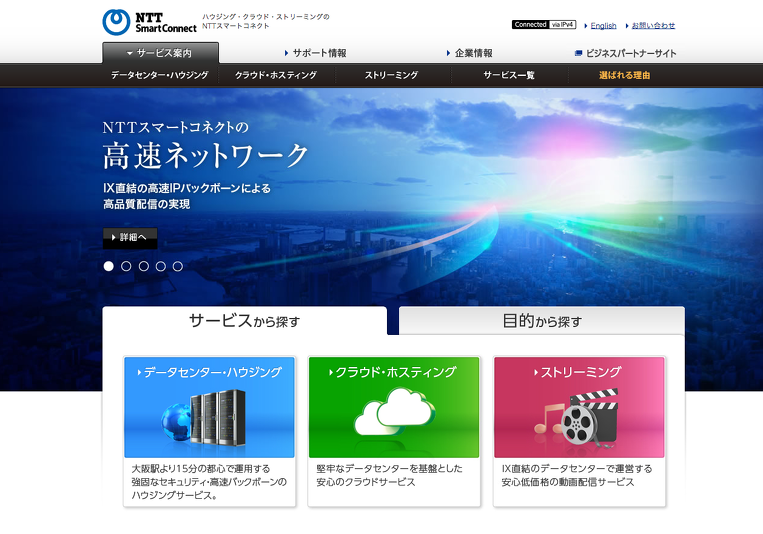Viewport: 763px width, 534px height.
Task: Open the お問い合わせ contact link
Action: tap(653, 25)
